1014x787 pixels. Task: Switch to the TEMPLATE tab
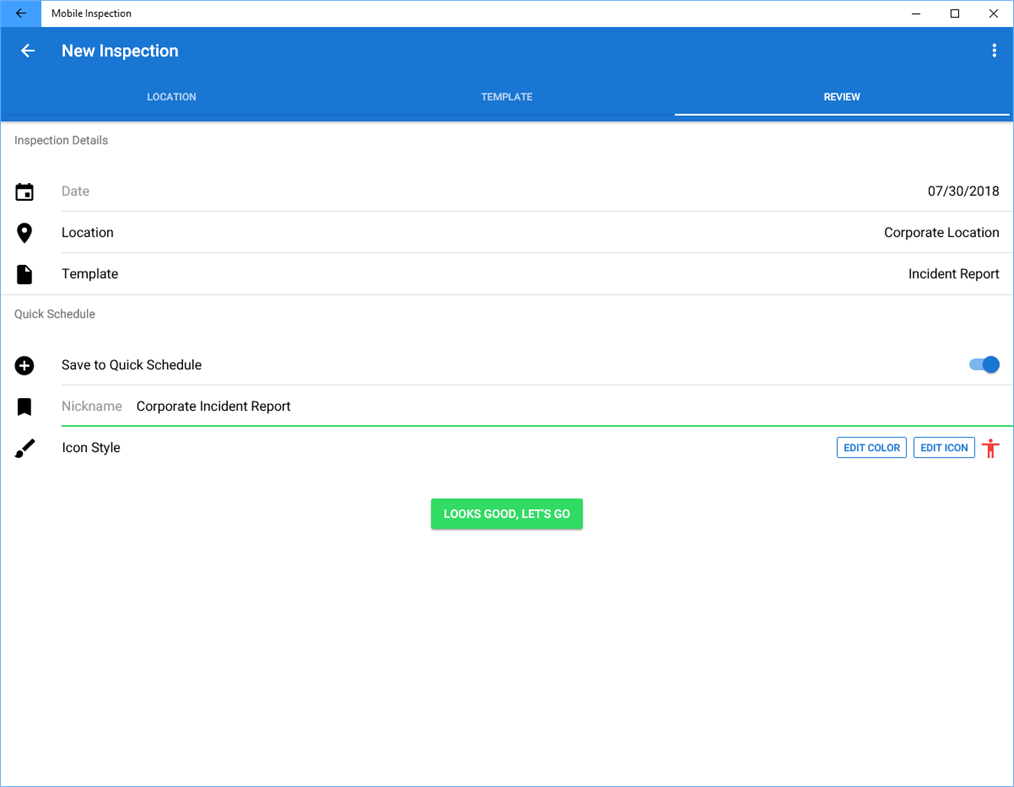coord(506,97)
